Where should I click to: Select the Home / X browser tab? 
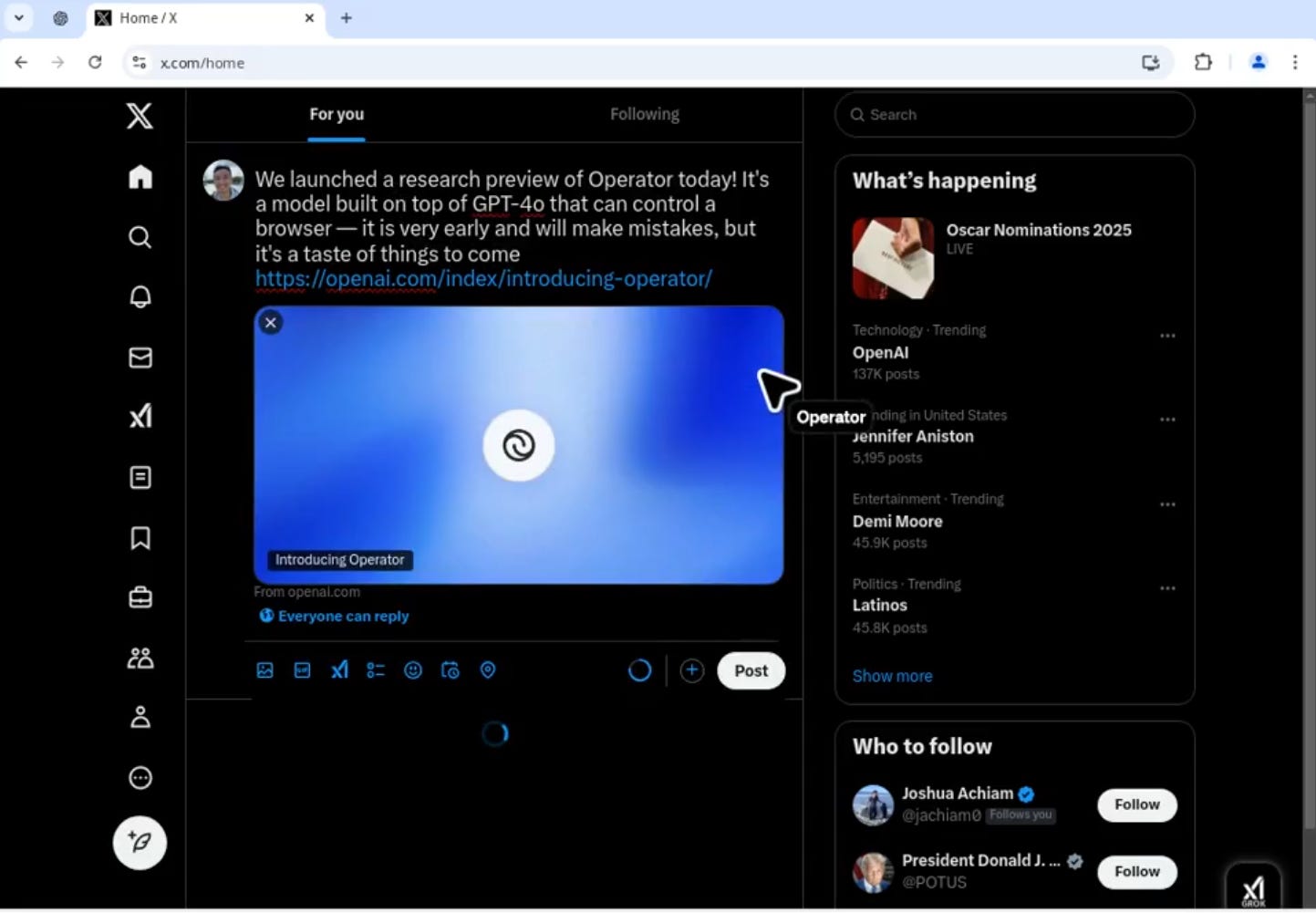(x=205, y=18)
